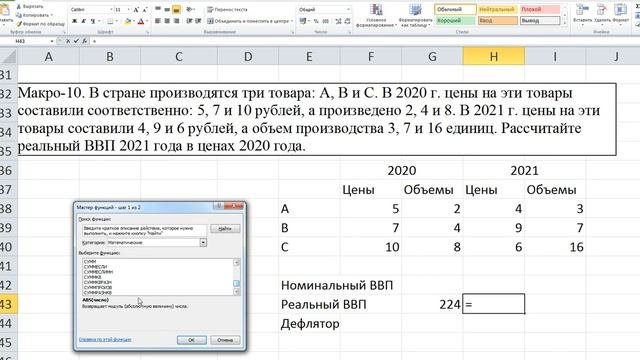The image size is (640, 360).
Task: Open the Справка по этой функции link
Action: 105,339
